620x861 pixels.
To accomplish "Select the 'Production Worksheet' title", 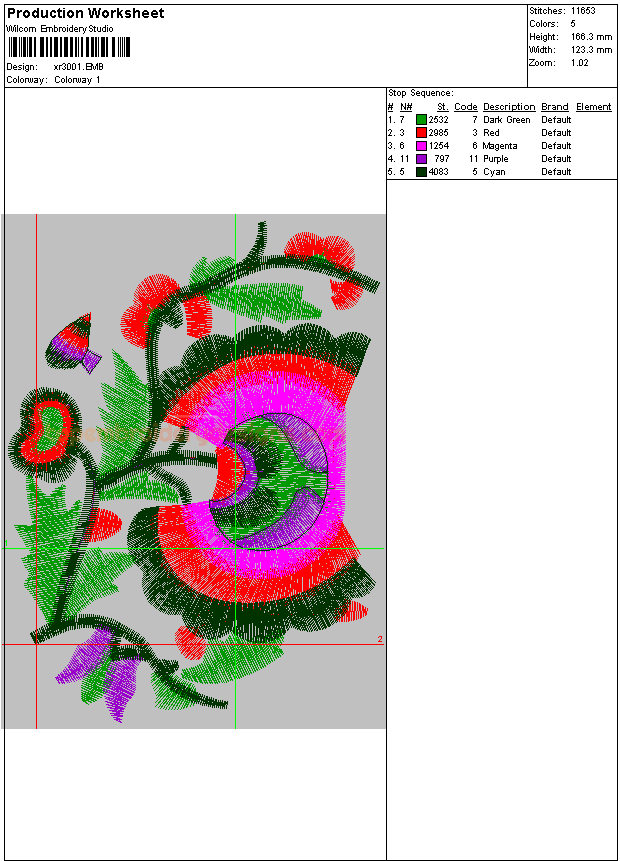I will click(x=86, y=13).
